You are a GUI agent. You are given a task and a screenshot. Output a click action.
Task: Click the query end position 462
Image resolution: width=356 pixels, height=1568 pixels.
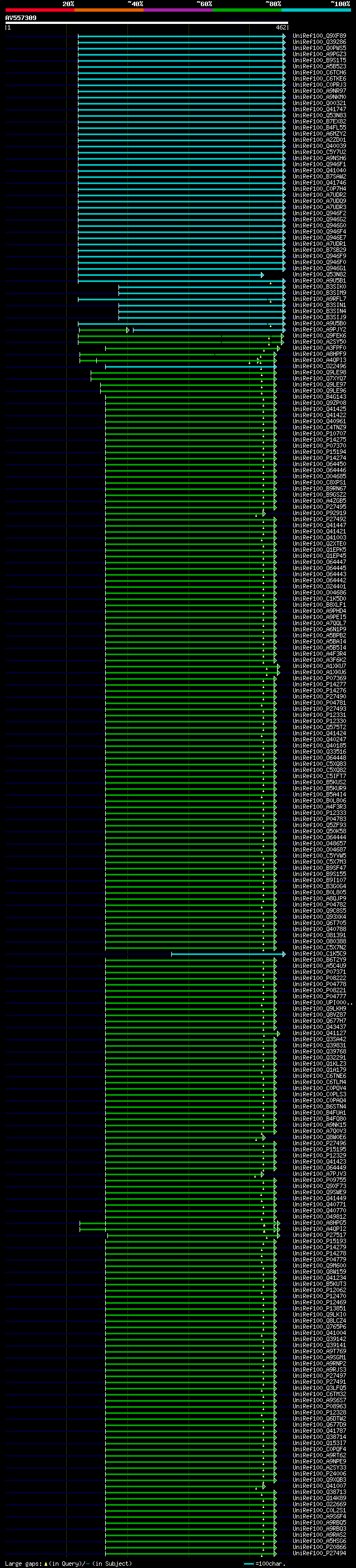(280, 27)
